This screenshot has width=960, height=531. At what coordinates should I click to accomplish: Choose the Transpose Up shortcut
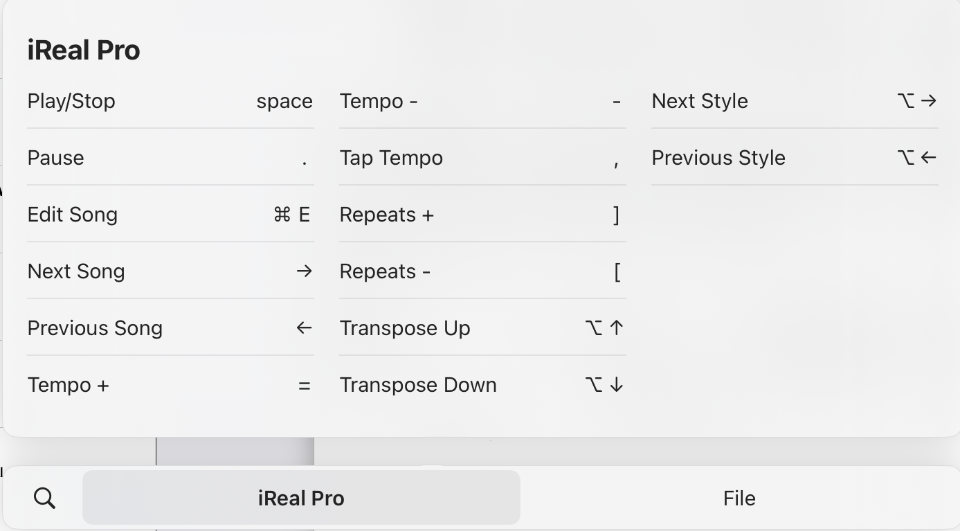point(482,328)
